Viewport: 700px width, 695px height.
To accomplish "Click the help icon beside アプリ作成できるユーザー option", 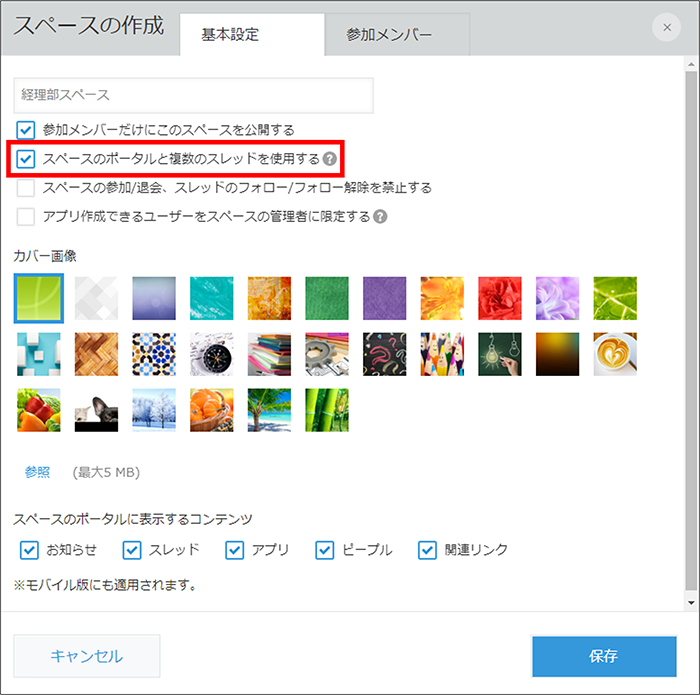I will tap(380, 216).
